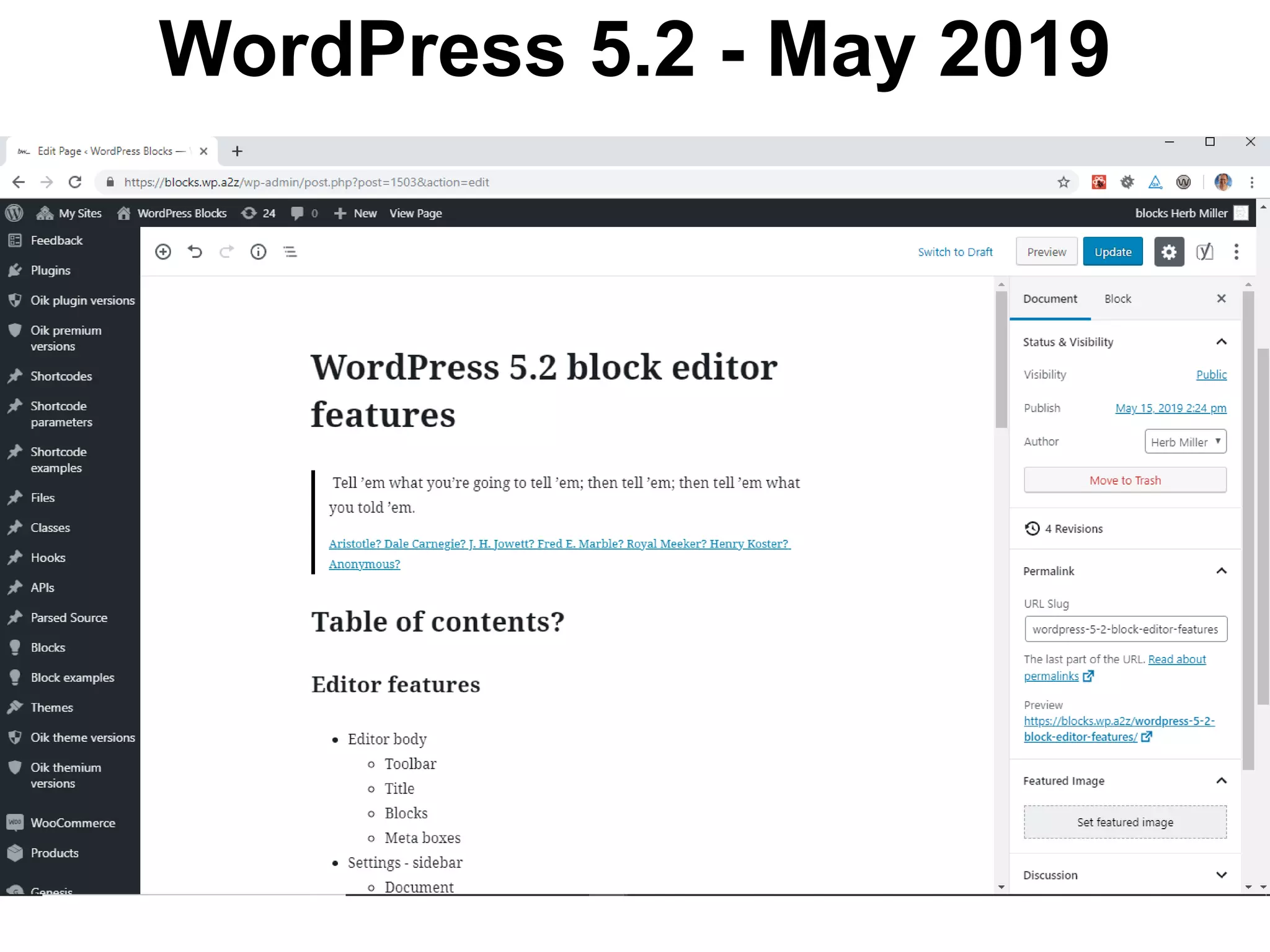Collapse the Status & Visibility panel
1270x952 pixels.
(1125, 342)
